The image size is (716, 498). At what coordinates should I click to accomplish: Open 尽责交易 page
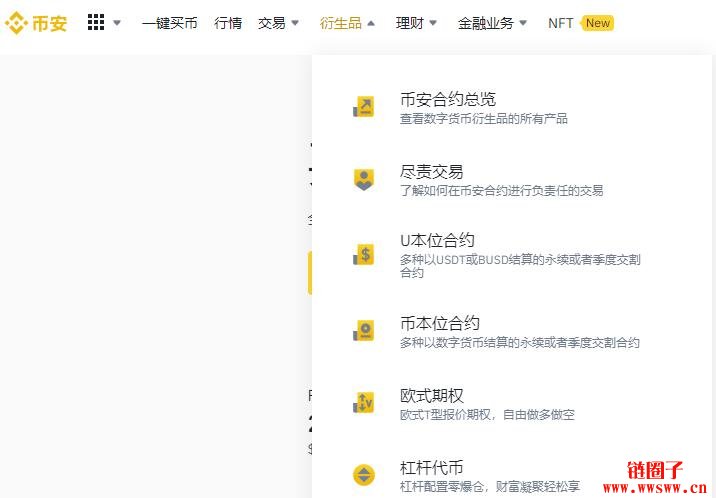(x=432, y=172)
